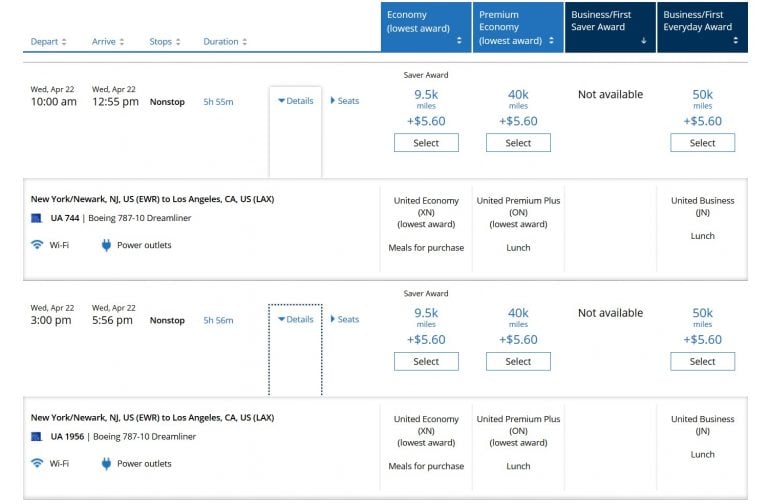Click United logo next to UA 1956
Viewport: 770px width, 504px height.
[36, 437]
